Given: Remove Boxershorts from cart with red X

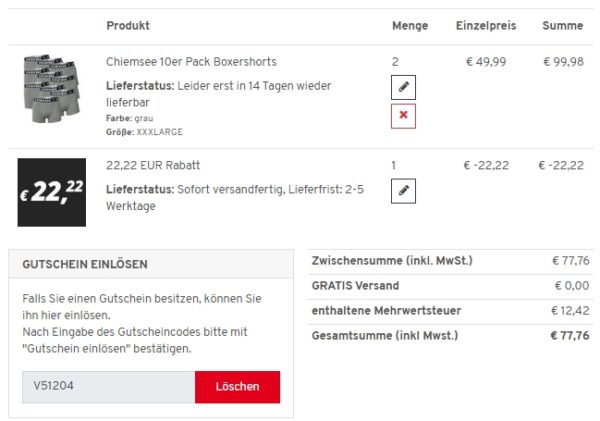Looking at the screenshot, I should (403, 116).
